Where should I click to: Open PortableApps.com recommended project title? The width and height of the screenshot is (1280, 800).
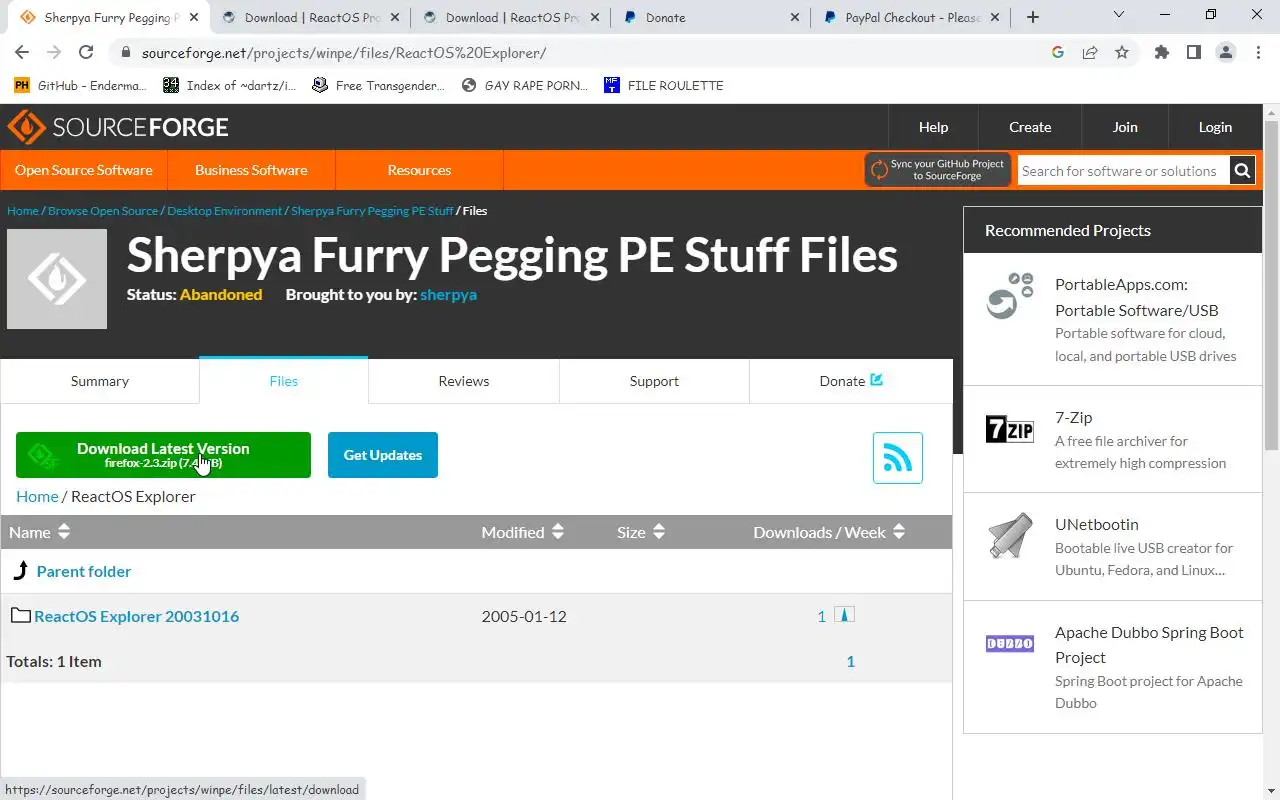(x=1137, y=297)
